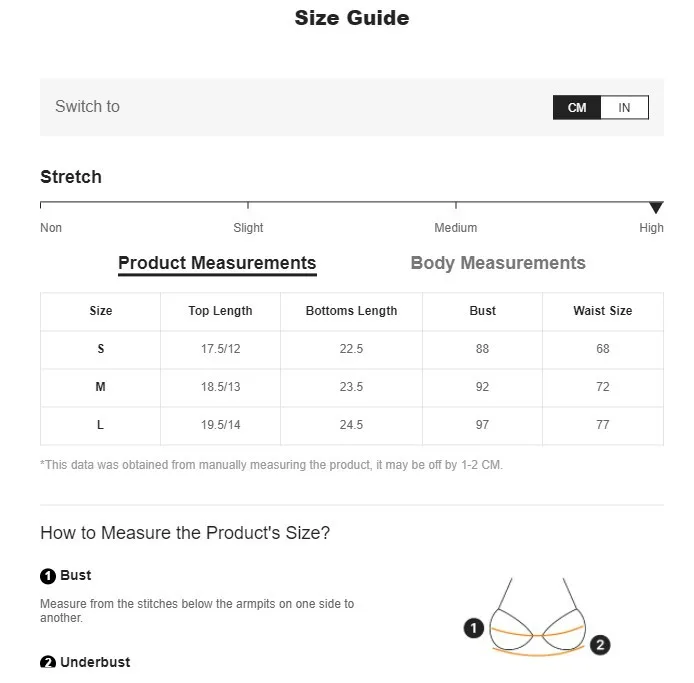Click the Bust column header
This screenshot has width=694, height=683.
[x=482, y=311]
